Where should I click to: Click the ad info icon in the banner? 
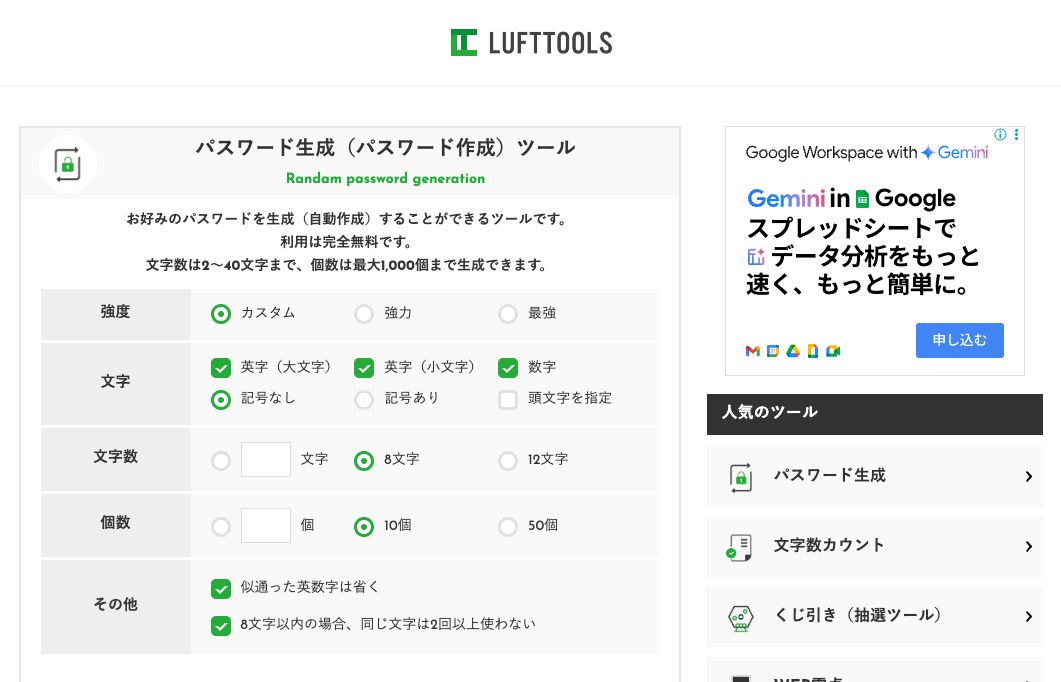coord(1000,135)
